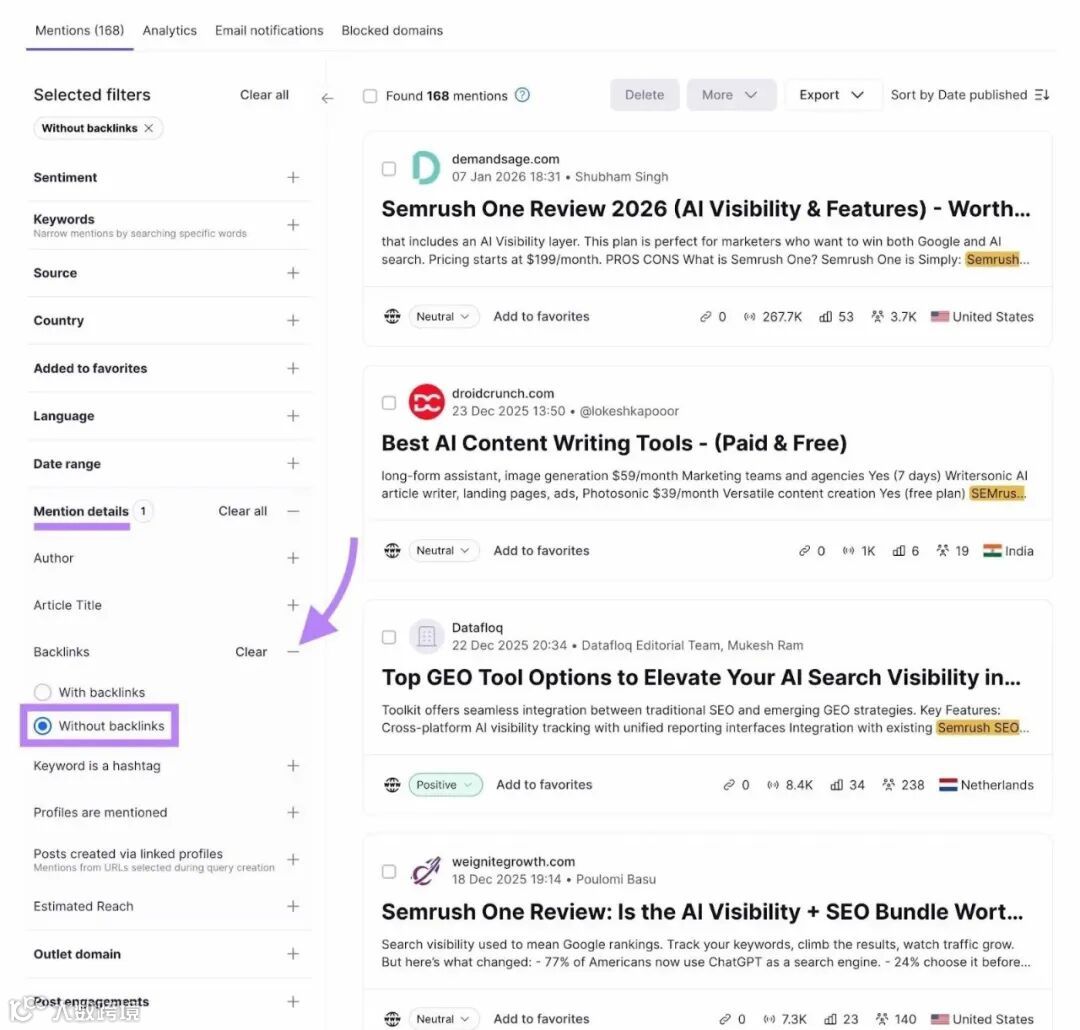The image size is (1080, 1030).
Task: Switch to the Analytics tab
Action: [169, 30]
